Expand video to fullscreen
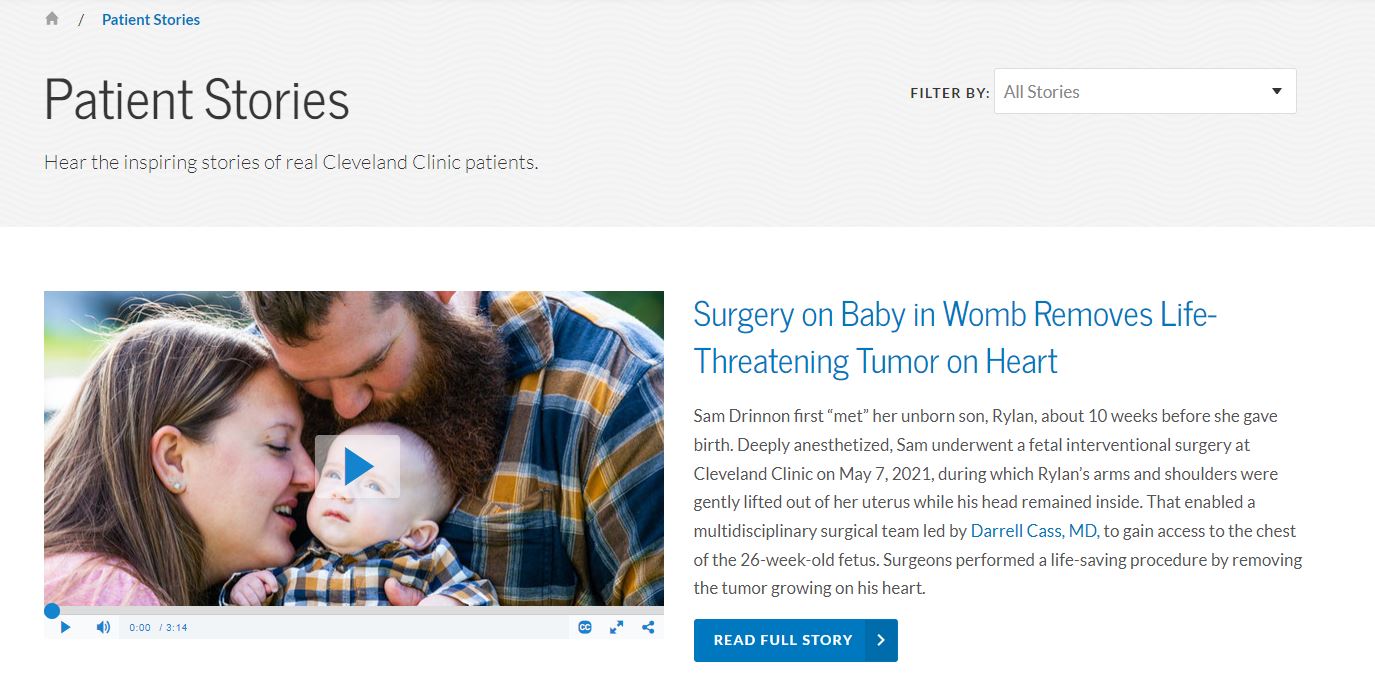Screen dimensions: 1375x680 click(x=617, y=627)
